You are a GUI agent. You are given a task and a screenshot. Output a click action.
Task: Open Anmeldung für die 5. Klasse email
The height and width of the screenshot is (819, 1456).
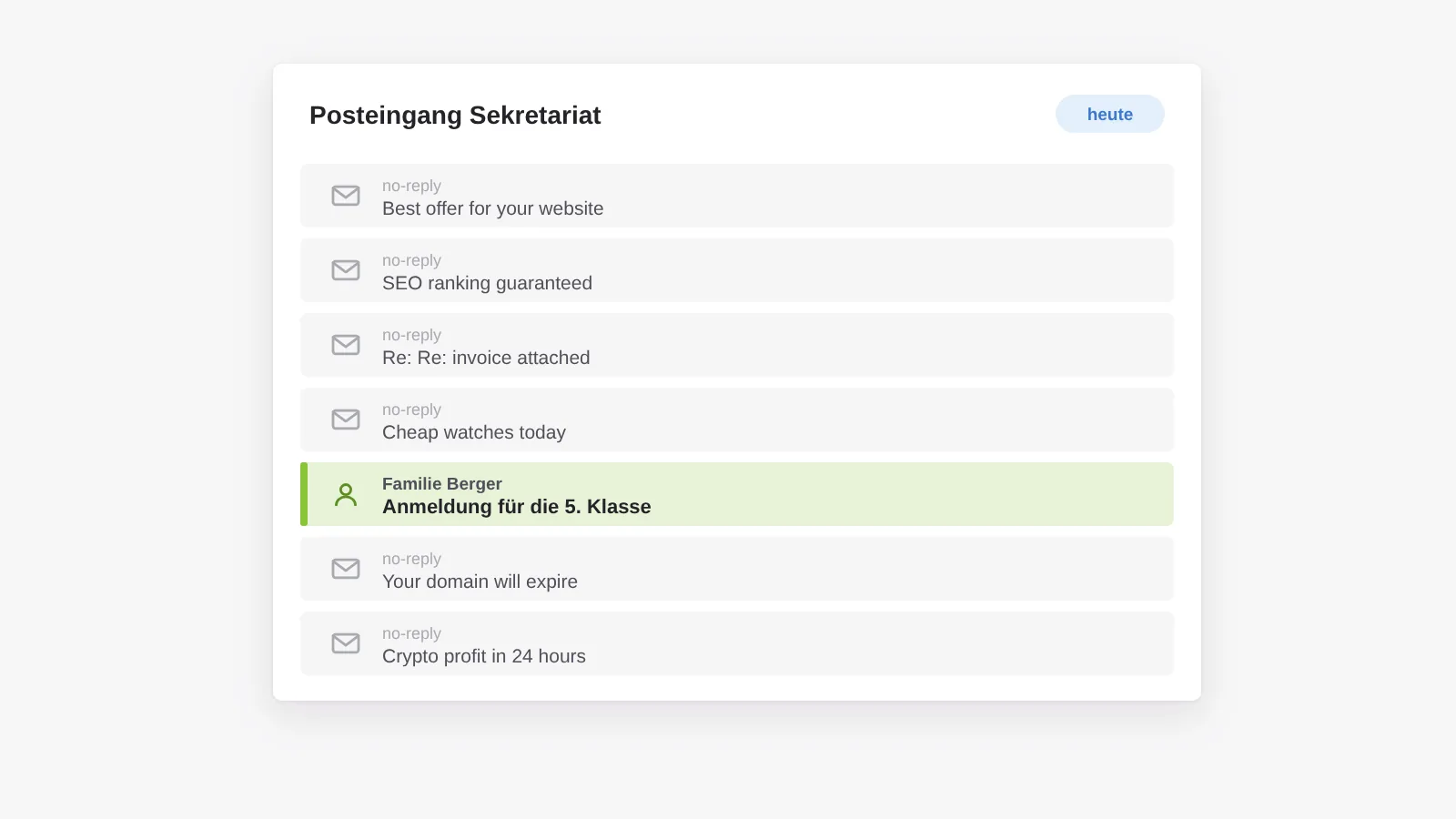point(737,494)
